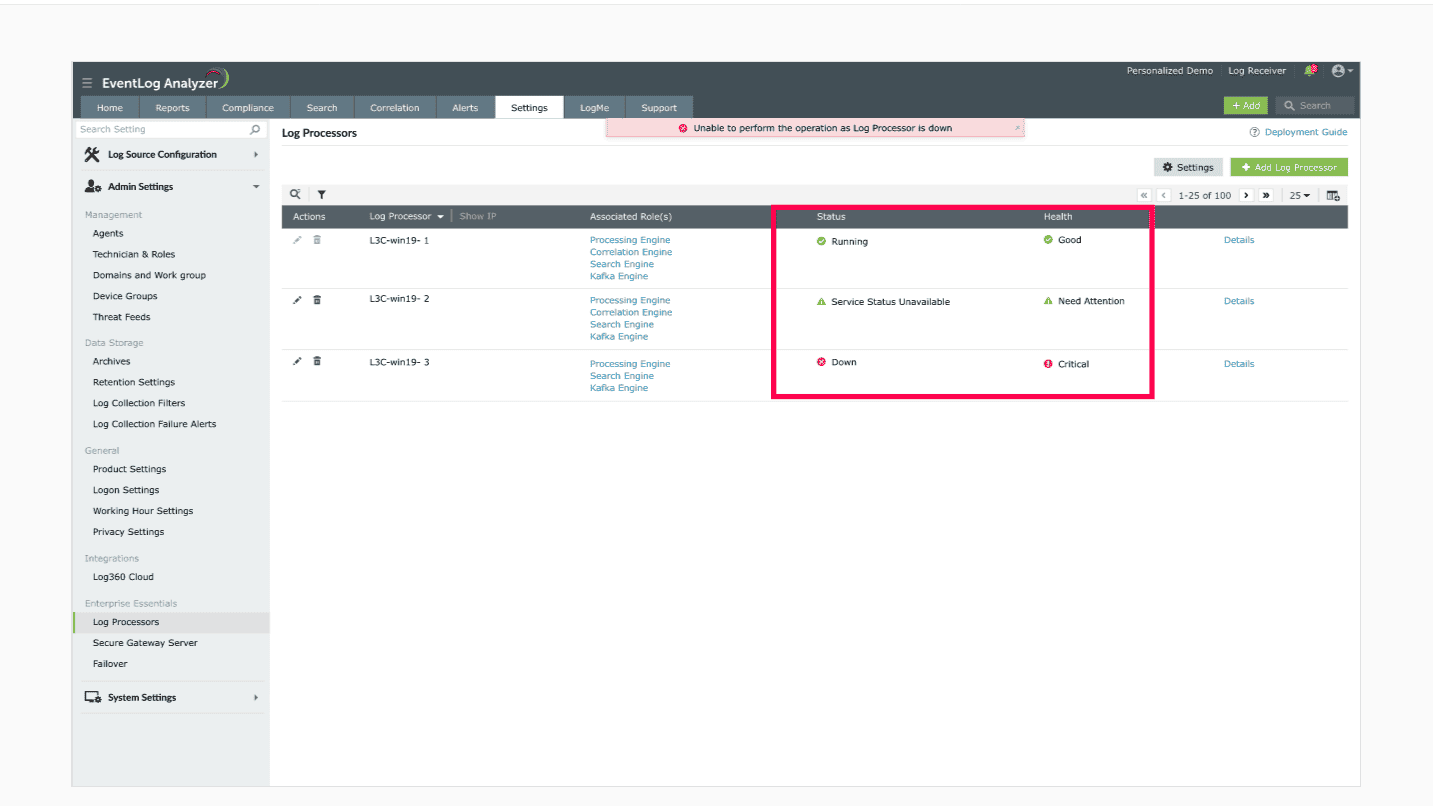1433x806 pixels.
Task: Jump to the last page of results
Action: point(1266,195)
